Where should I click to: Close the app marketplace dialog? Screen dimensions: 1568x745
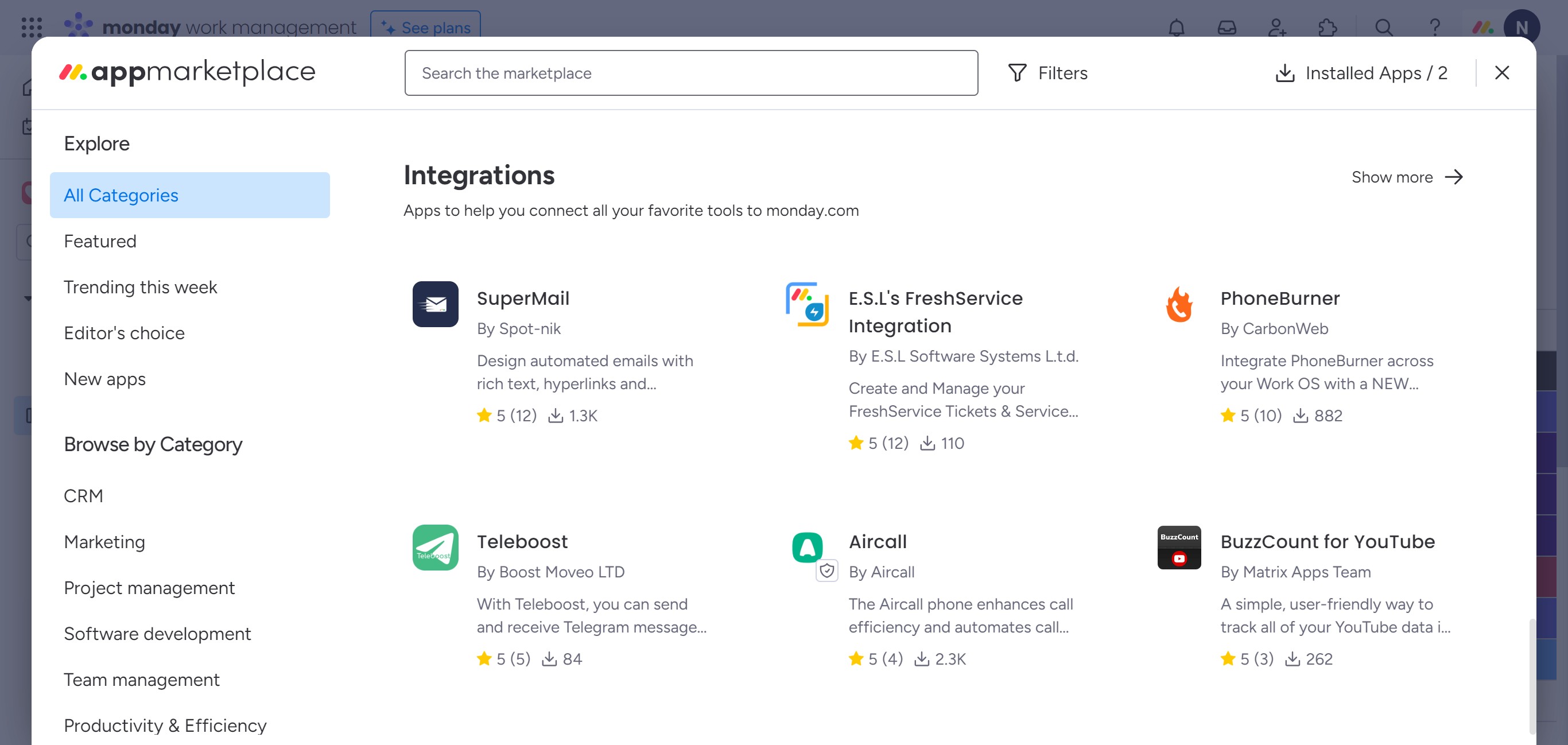coord(1501,73)
